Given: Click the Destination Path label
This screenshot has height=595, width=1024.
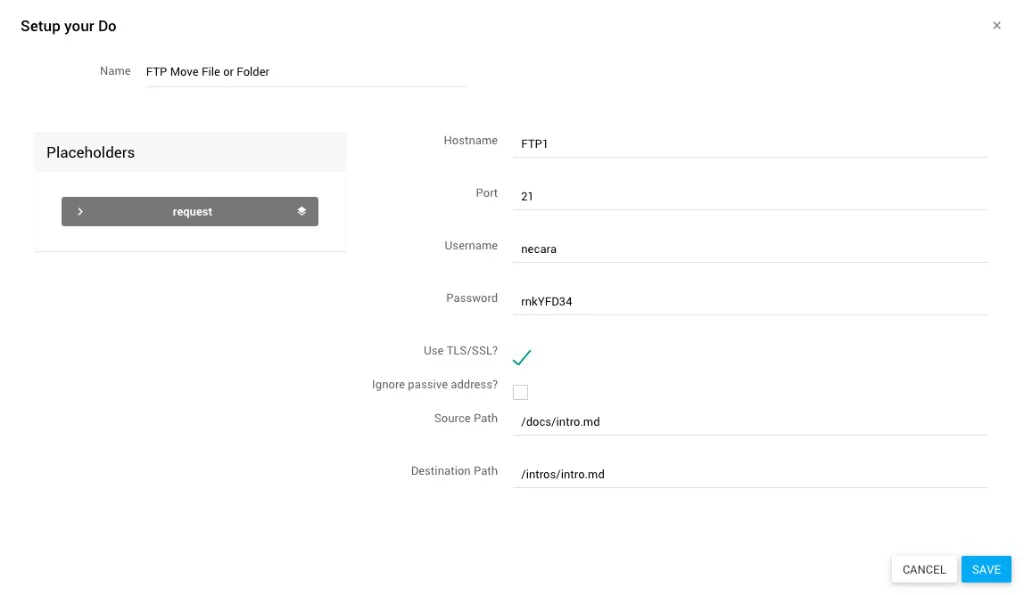Looking at the screenshot, I should (454, 471).
